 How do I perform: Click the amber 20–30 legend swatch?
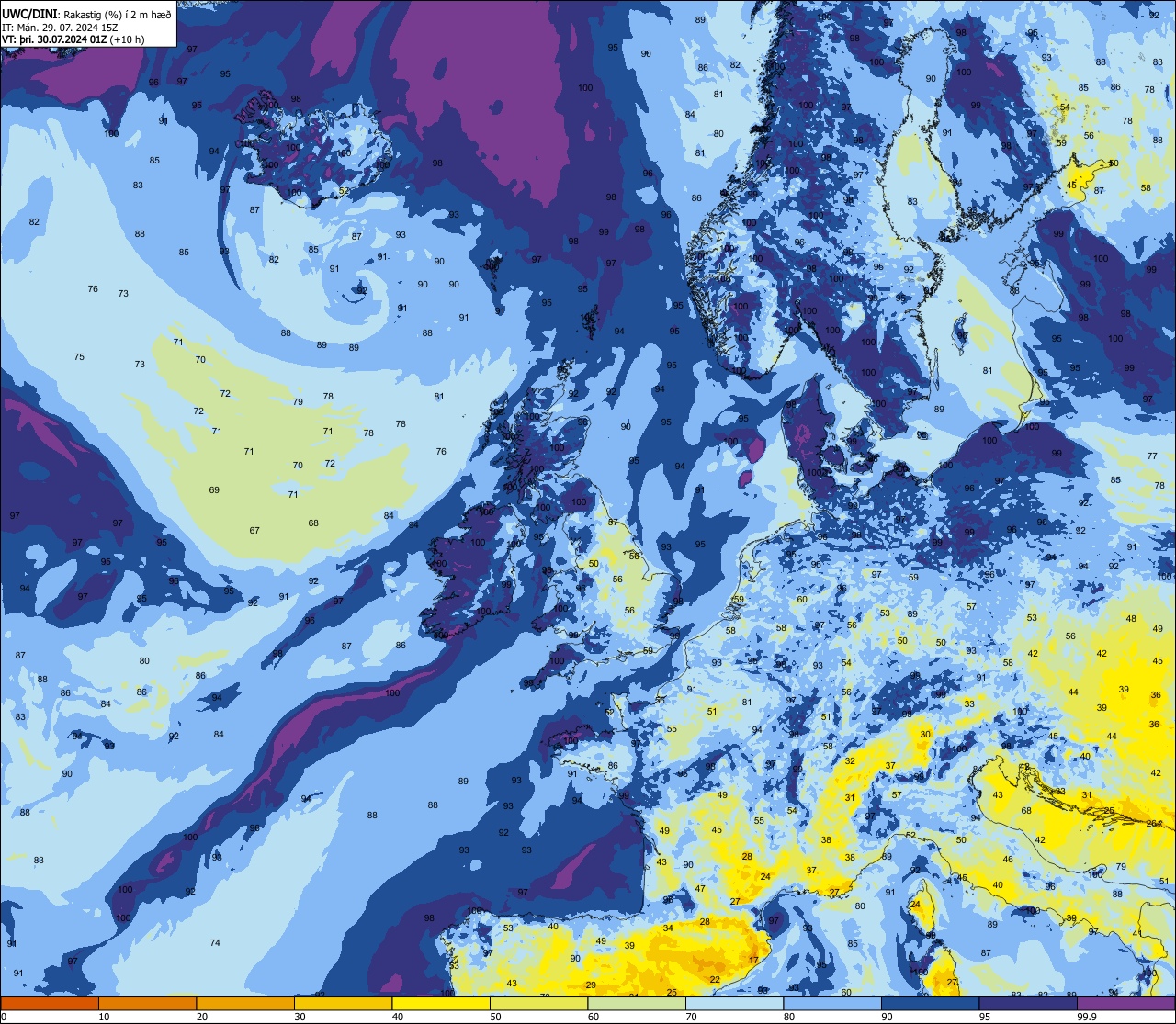click(245, 1003)
